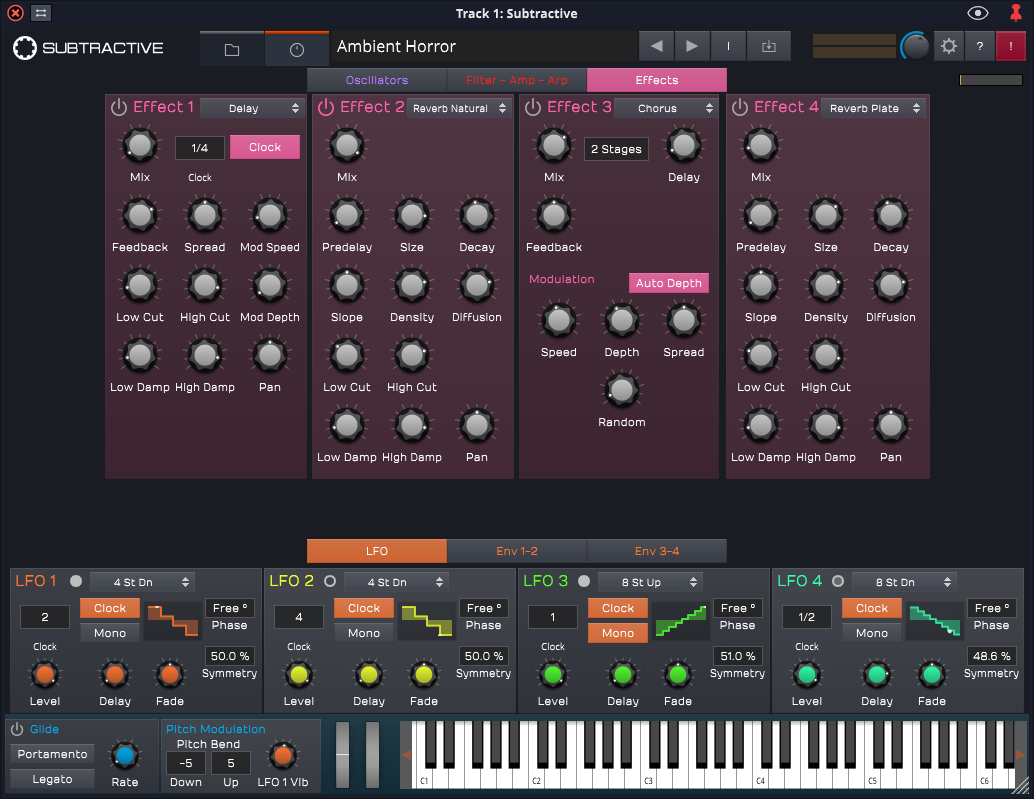
Task: Go to next preset arrow
Action: click(x=692, y=46)
